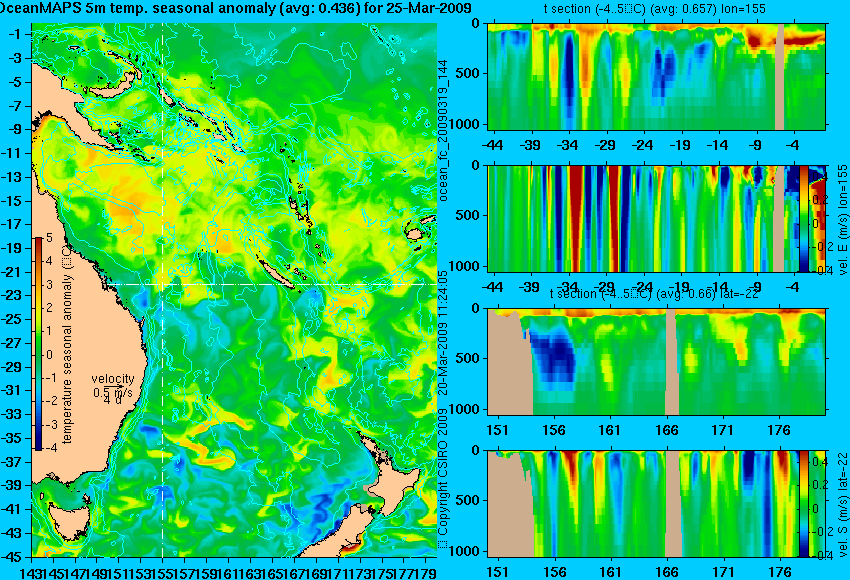Click the 't section ... lat=-22' plot title
This screenshot has height=580, width=850.
(x=654, y=294)
